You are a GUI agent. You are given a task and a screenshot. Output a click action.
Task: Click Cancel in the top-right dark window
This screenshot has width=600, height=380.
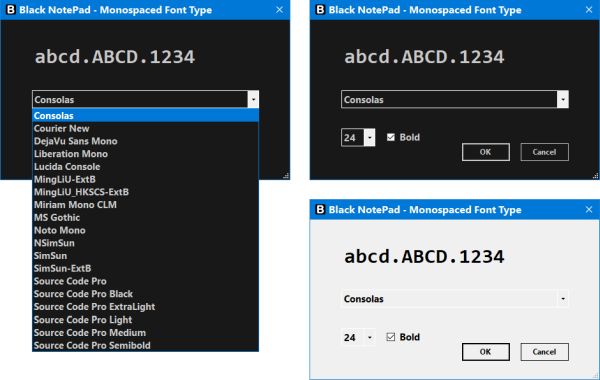(x=544, y=152)
